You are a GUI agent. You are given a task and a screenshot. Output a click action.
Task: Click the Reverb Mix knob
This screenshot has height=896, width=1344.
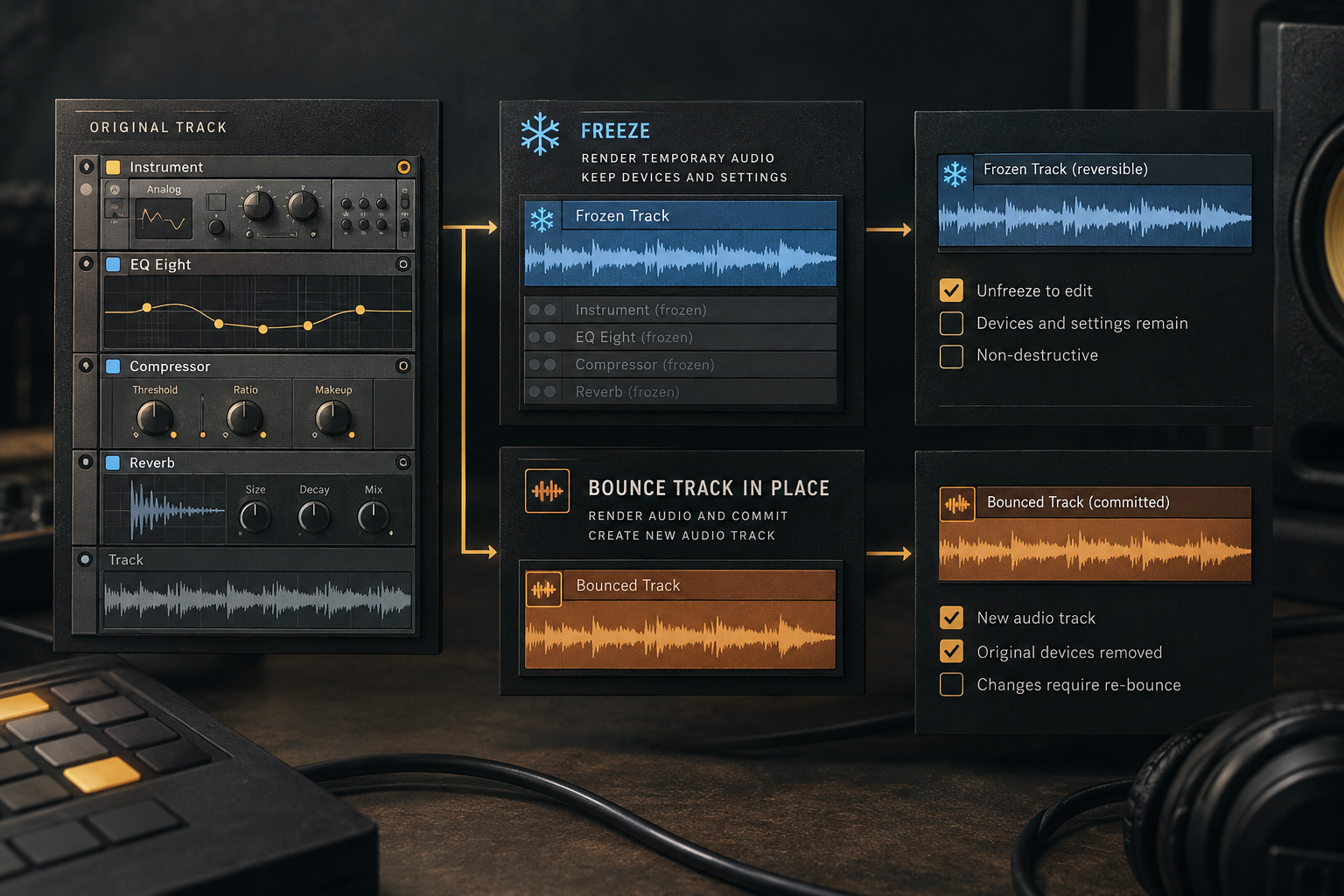click(374, 517)
